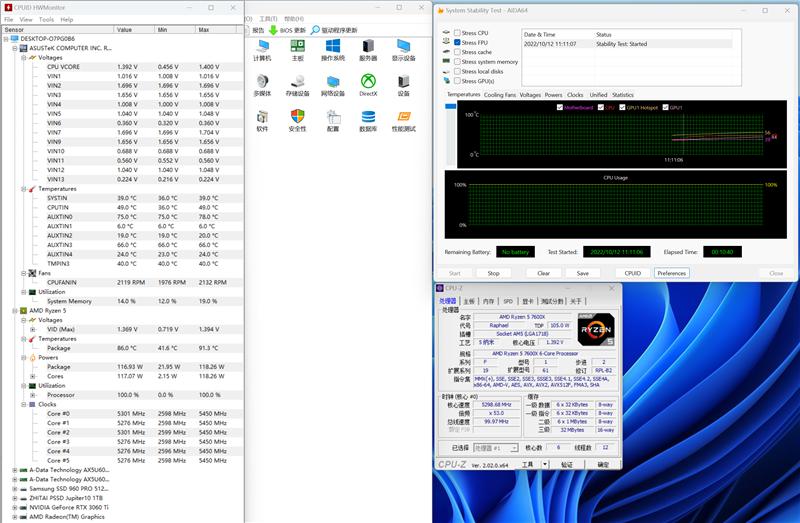The width and height of the screenshot is (800, 523).
Task: Click the Max column header in HWMonitor
Action: [215, 30]
